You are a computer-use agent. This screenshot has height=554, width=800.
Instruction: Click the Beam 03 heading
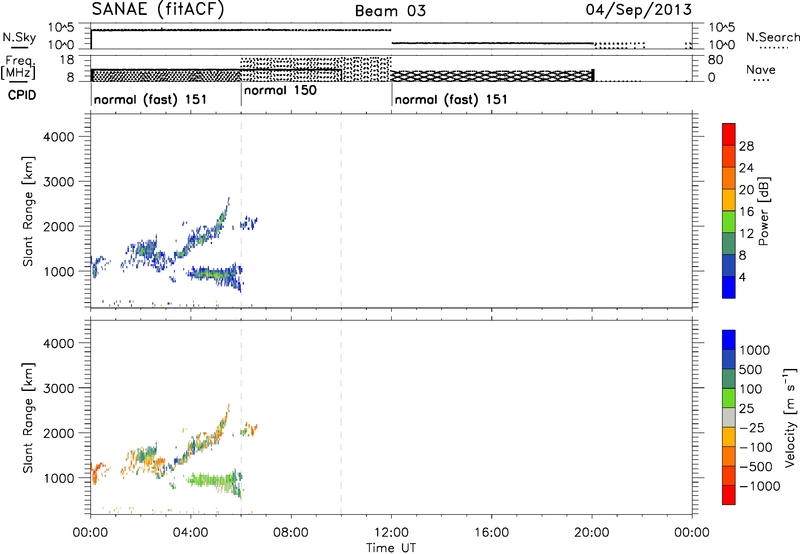coord(390,10)
